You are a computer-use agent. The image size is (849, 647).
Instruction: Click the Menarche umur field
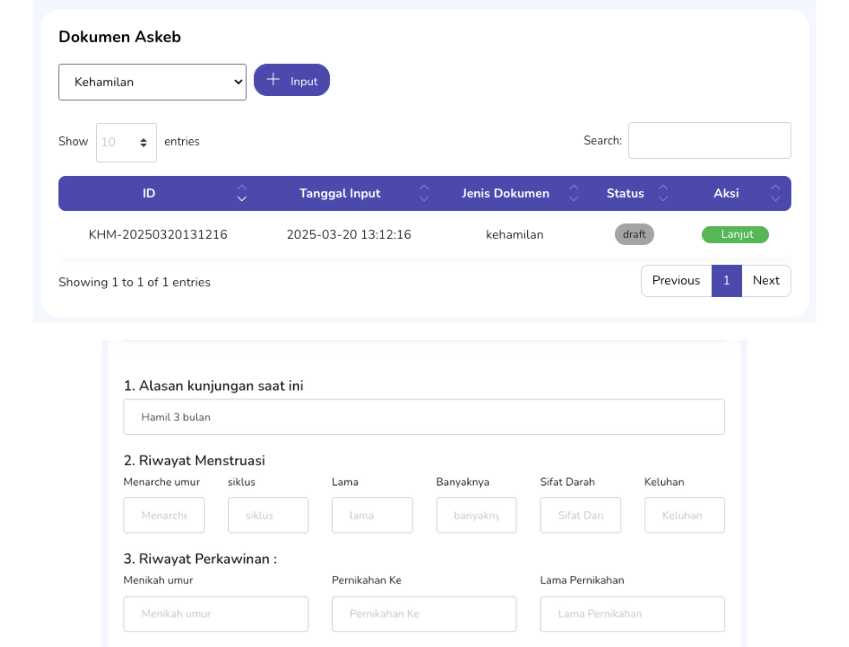pos(164,515)
